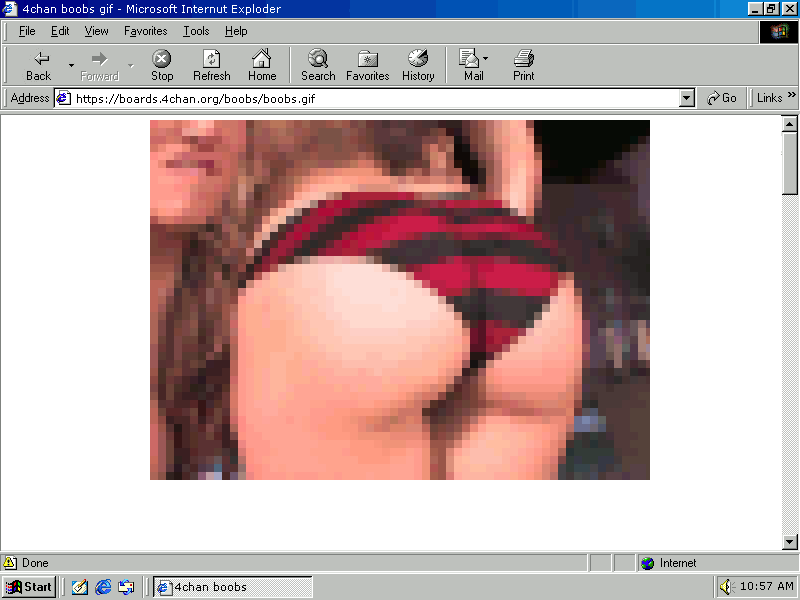Click the Back navigation button
This screenshot has height=600, width=800.
38,65
